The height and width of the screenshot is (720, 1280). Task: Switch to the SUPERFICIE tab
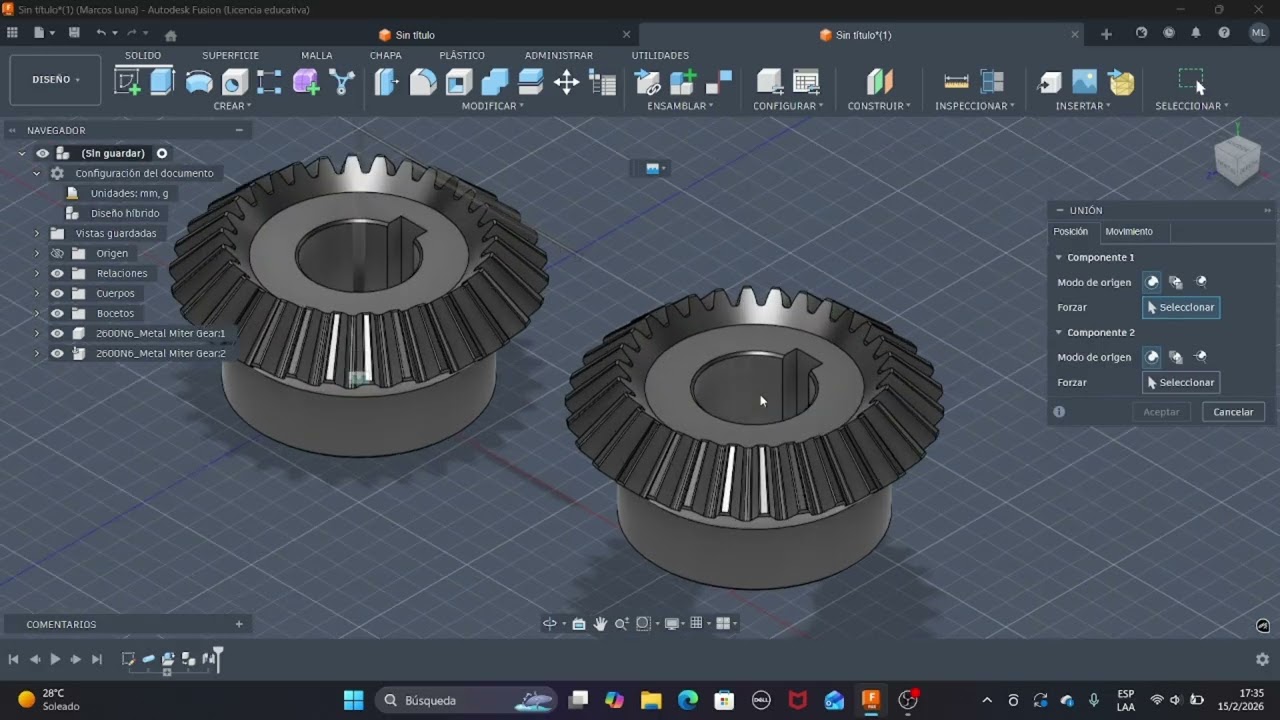click(230, 56)
